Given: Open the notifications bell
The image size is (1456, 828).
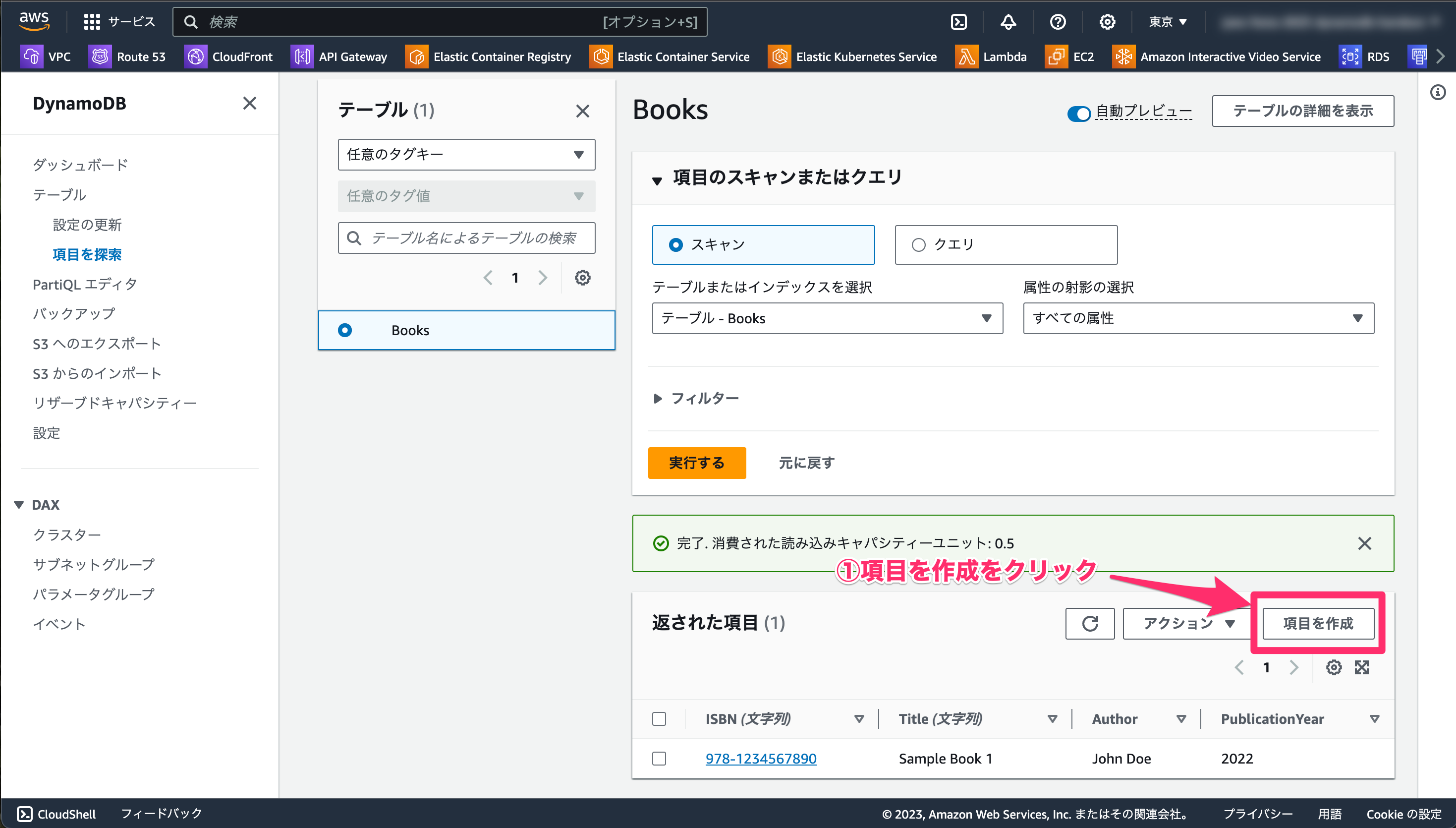Looking at the screenshot, I should click(x=1008, y=22).
